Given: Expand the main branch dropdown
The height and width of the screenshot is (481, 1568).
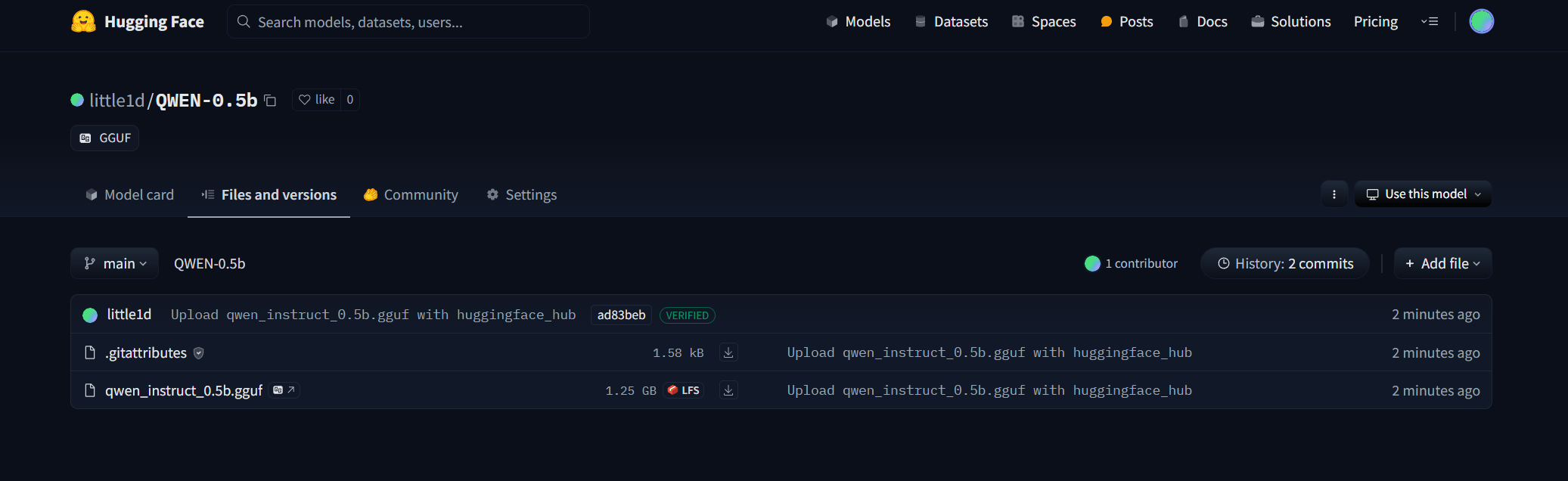Looking at the screenshot, I should click(115, 263).
